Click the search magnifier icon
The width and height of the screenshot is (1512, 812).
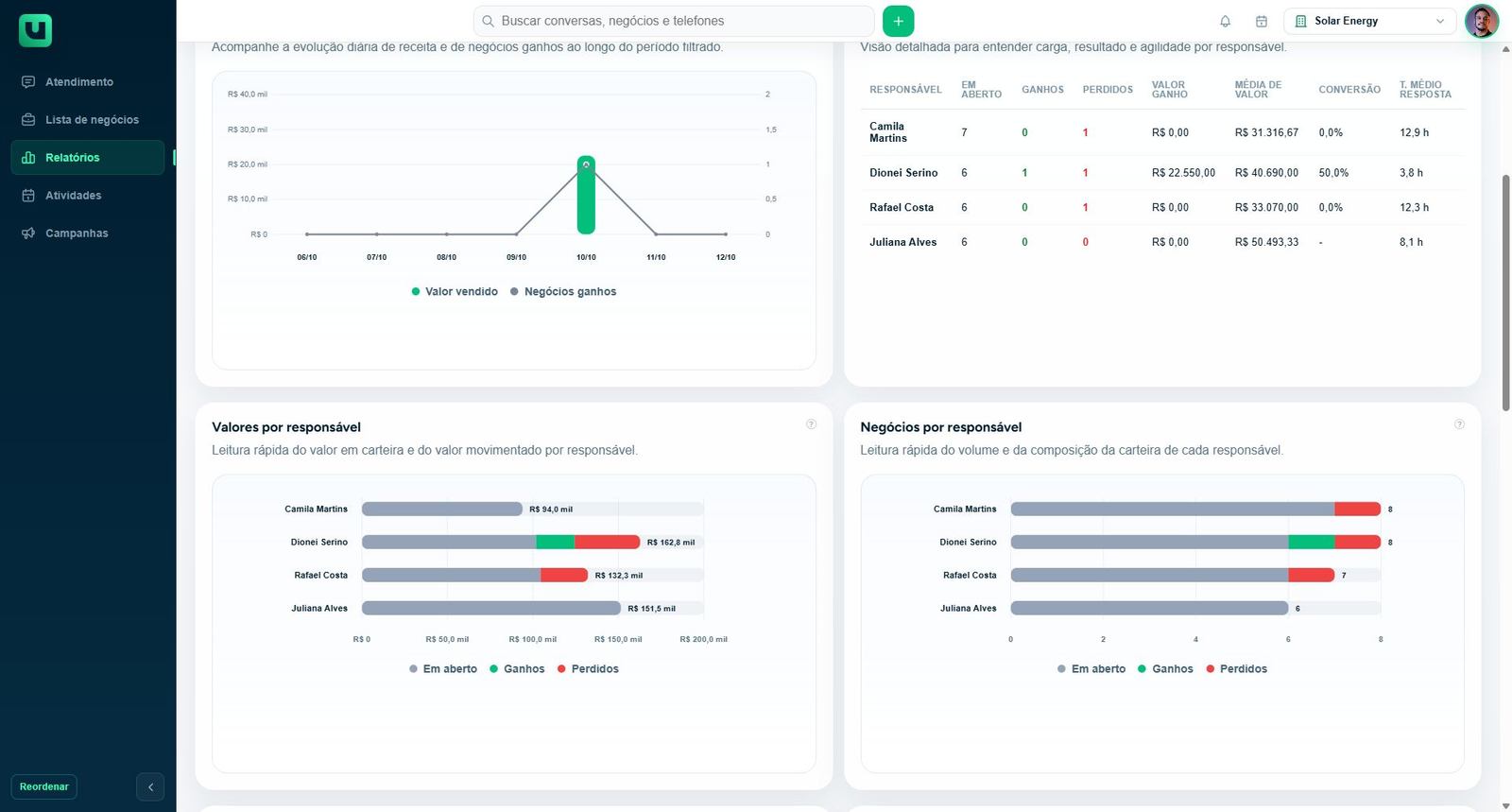point(488,21)
